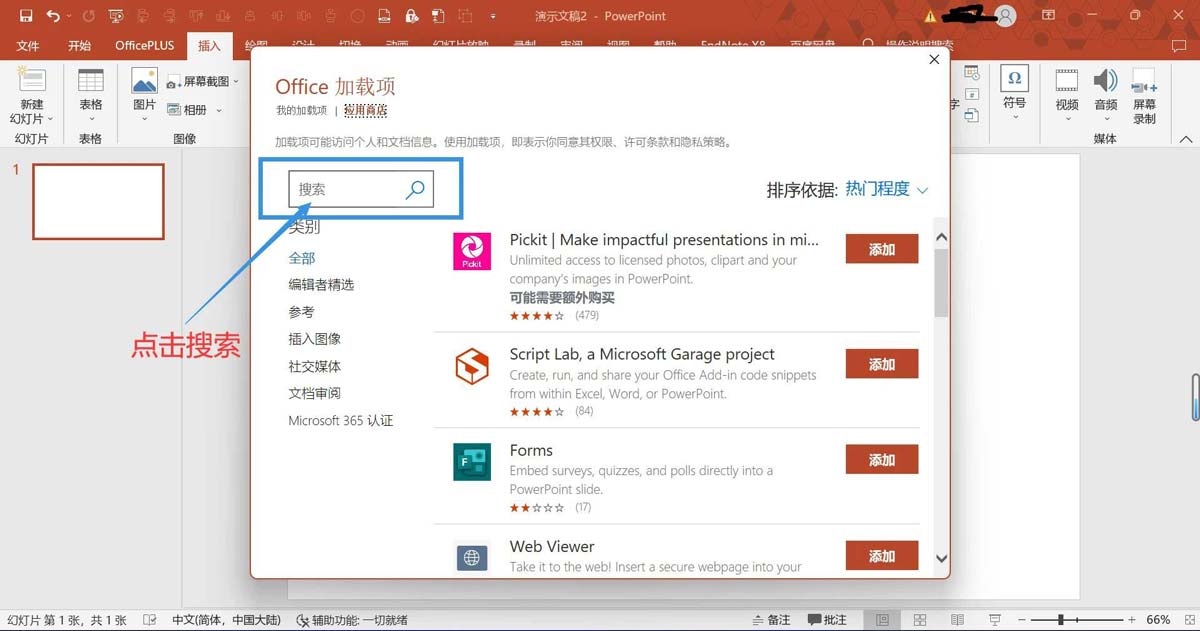Screen dimensions: 1200x631
Task: Insert a new slide
Action: coord(32,97)
